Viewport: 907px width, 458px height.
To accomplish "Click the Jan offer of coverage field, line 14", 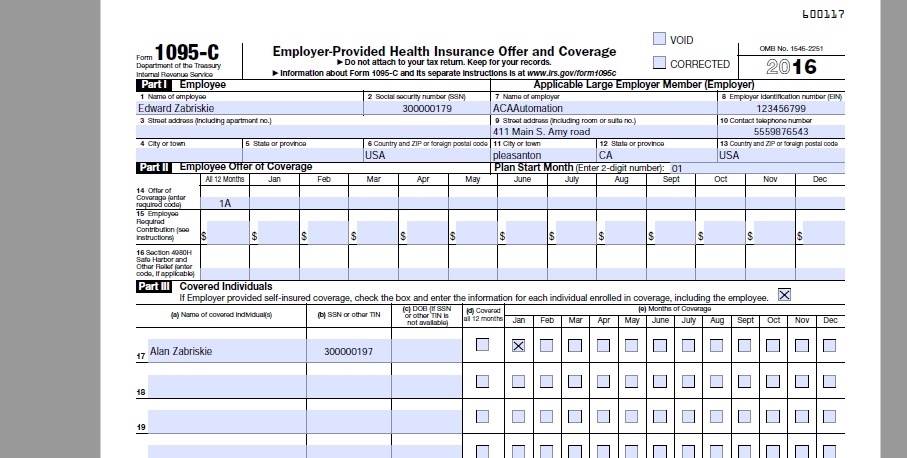I will tap(275, 203).
